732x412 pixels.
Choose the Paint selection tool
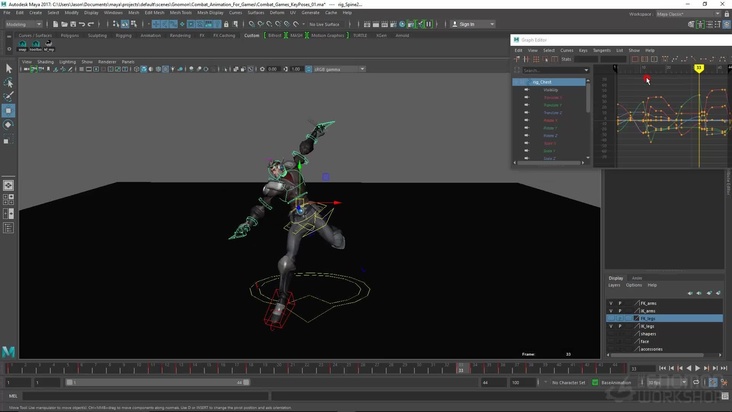pos(8,97)
